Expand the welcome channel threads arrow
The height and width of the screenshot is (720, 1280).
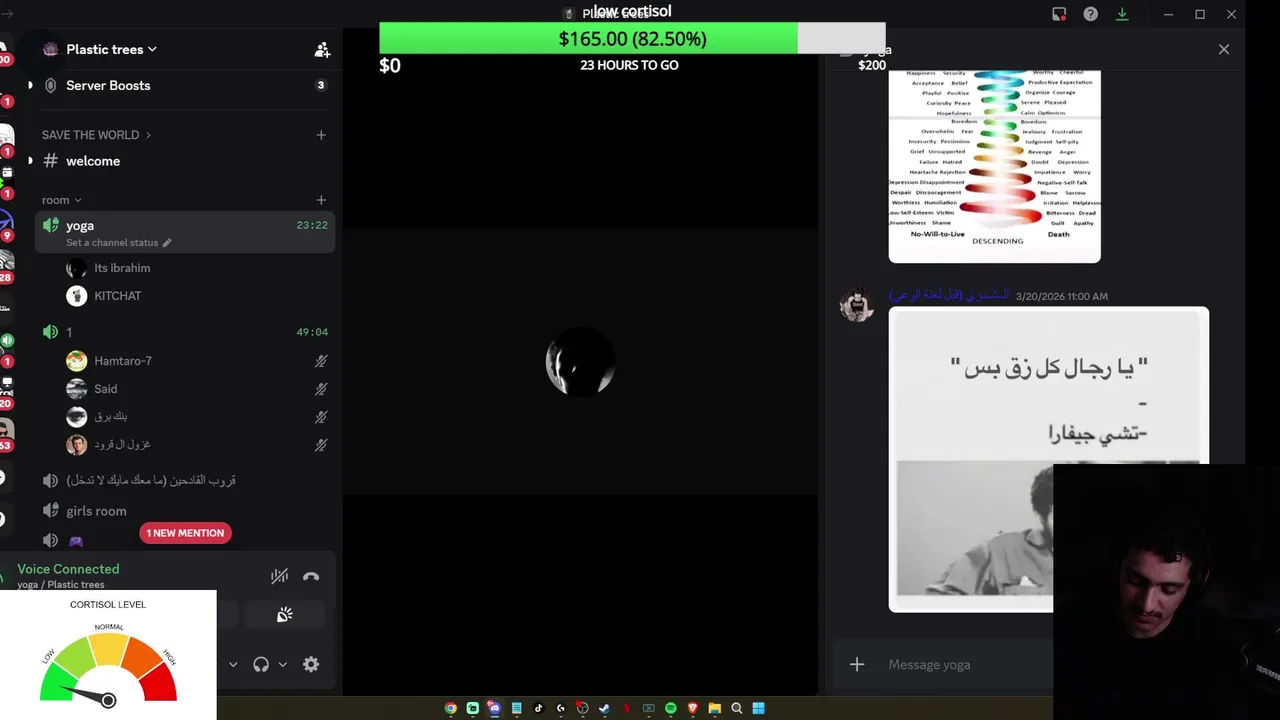pos(30,161)
